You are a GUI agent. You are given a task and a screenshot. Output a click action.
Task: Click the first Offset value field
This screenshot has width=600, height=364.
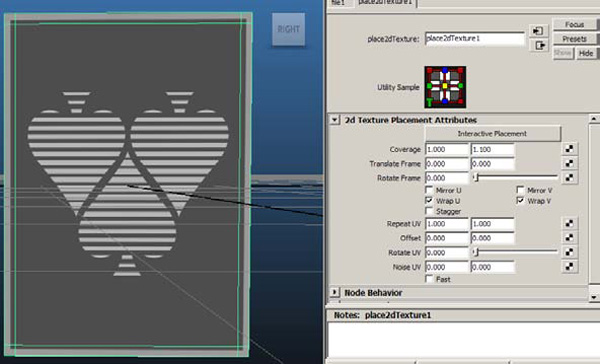[x=447, y=238]
